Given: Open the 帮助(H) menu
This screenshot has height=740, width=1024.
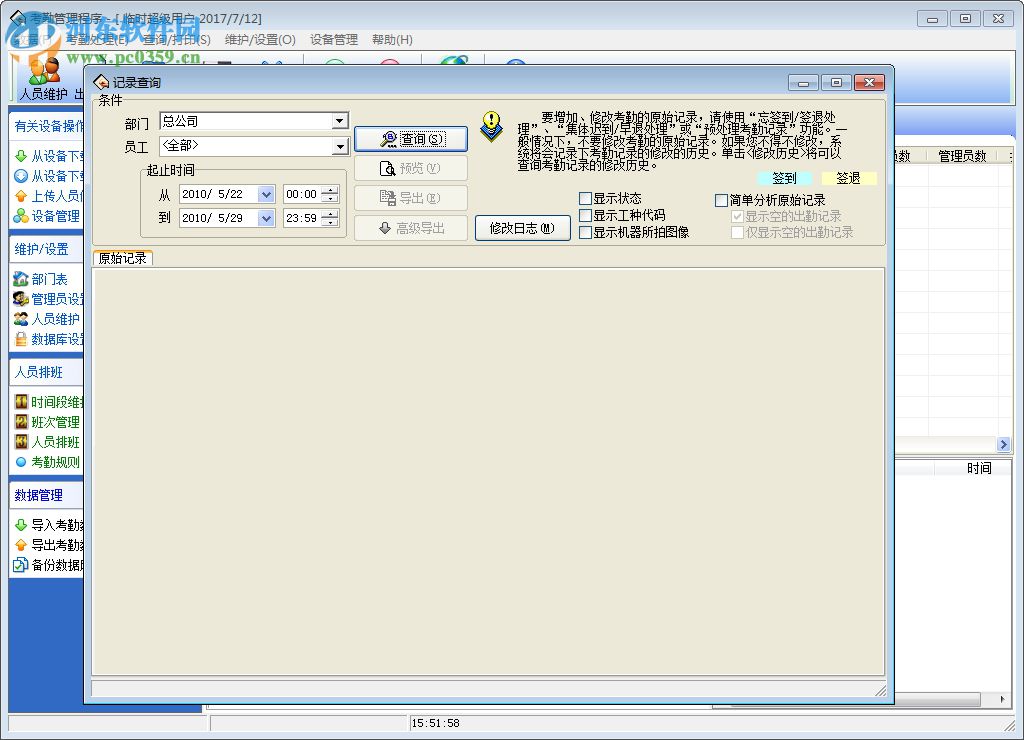Looking at the screenshot, I should [x=392, y=40].
